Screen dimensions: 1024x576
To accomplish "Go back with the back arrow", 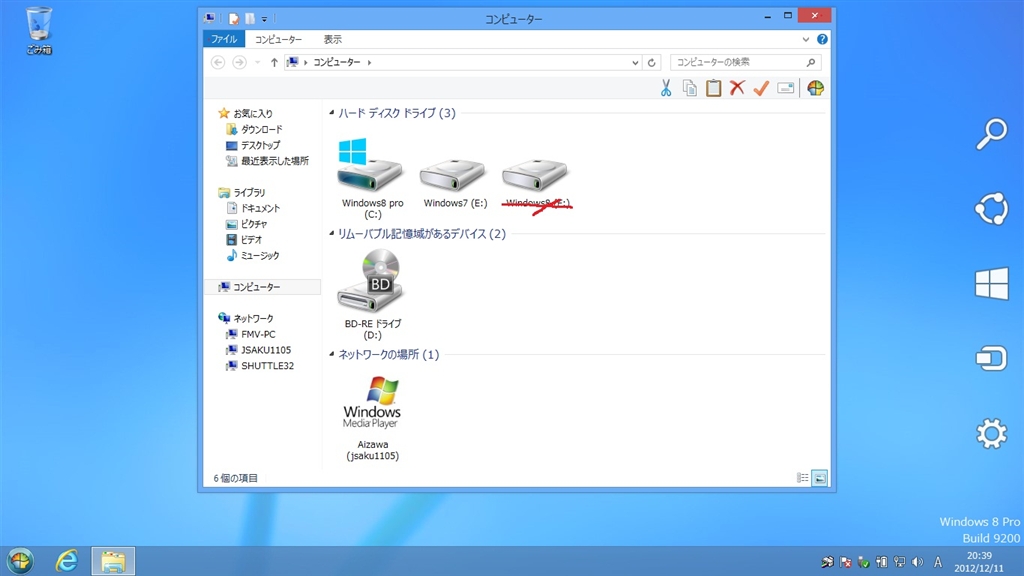I will click(x=218, y=62).
